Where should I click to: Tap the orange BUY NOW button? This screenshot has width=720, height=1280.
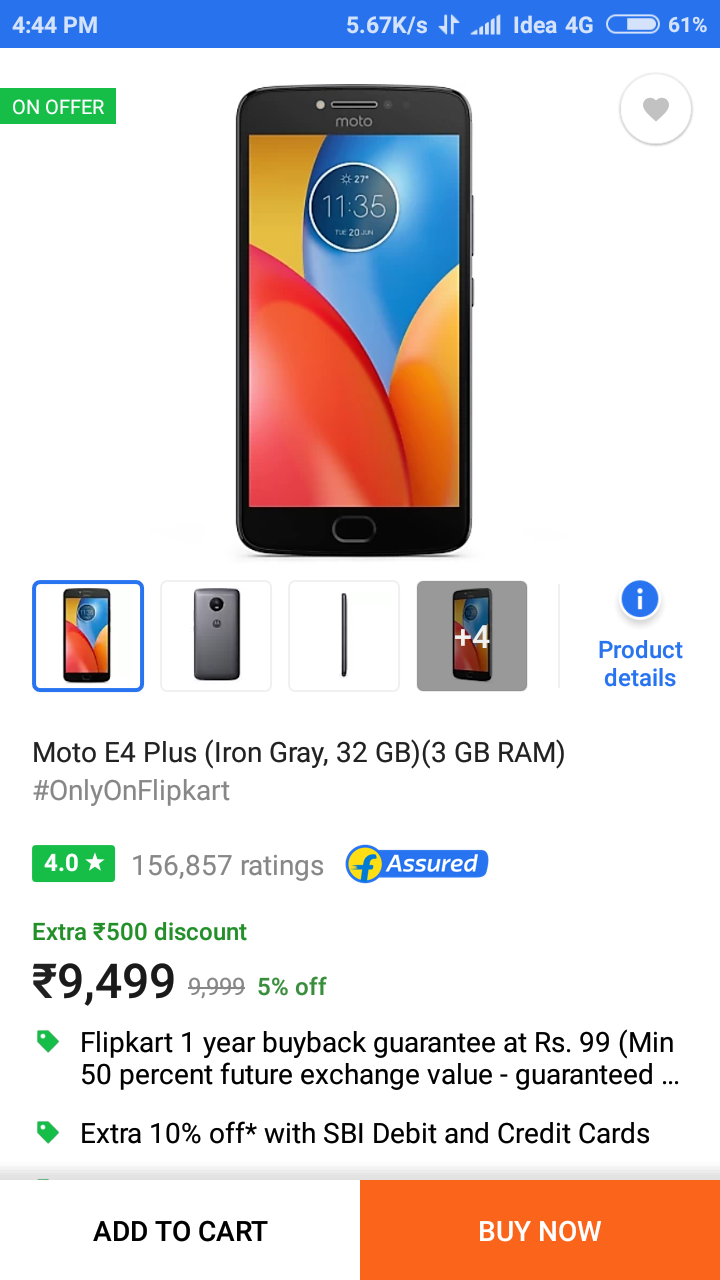click(540, 1230)
